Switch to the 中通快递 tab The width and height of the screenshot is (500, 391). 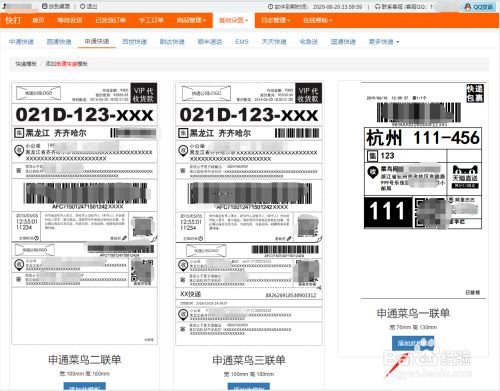pos(21,42)
